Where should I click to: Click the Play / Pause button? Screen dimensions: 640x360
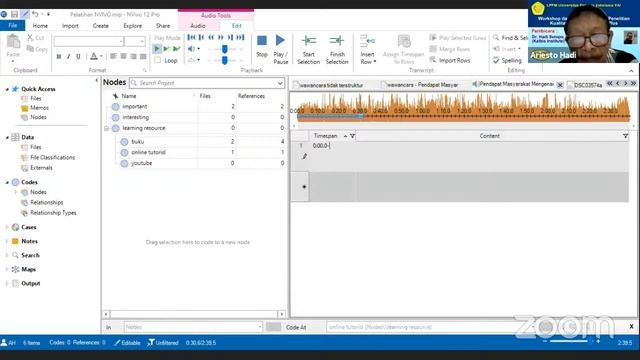tap(280, 49)
